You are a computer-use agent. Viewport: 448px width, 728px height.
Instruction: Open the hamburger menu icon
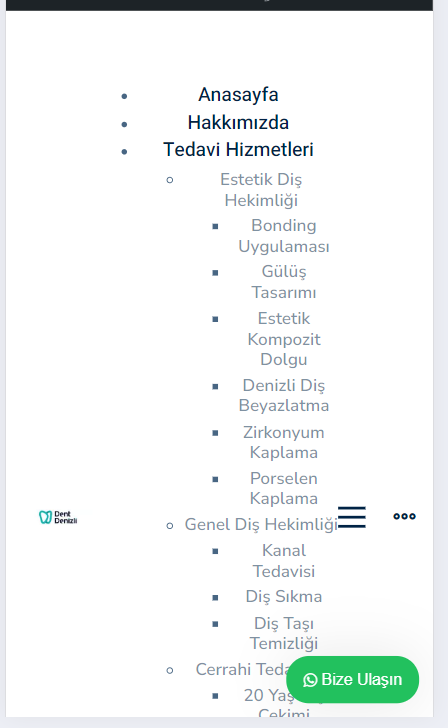click(352, 517)
